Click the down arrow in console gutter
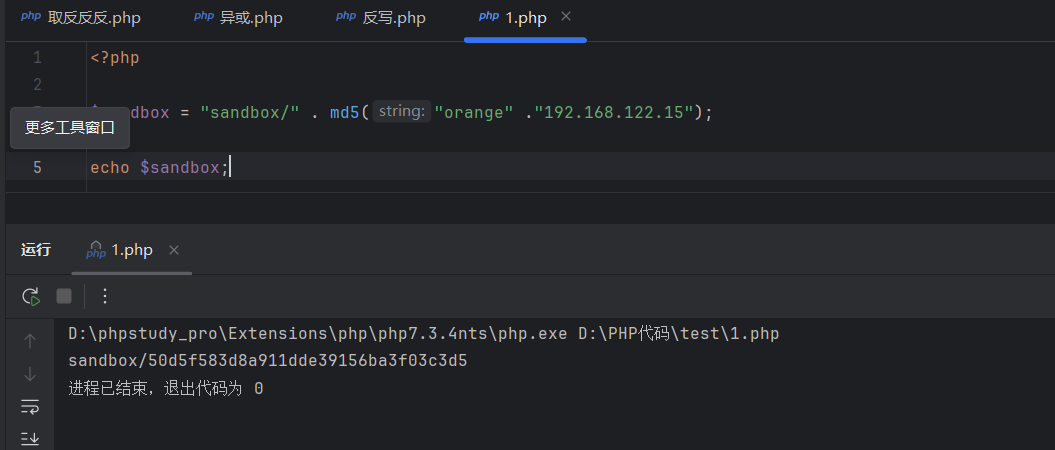This screenshot has width=1055, height=450. coord(30,374)
